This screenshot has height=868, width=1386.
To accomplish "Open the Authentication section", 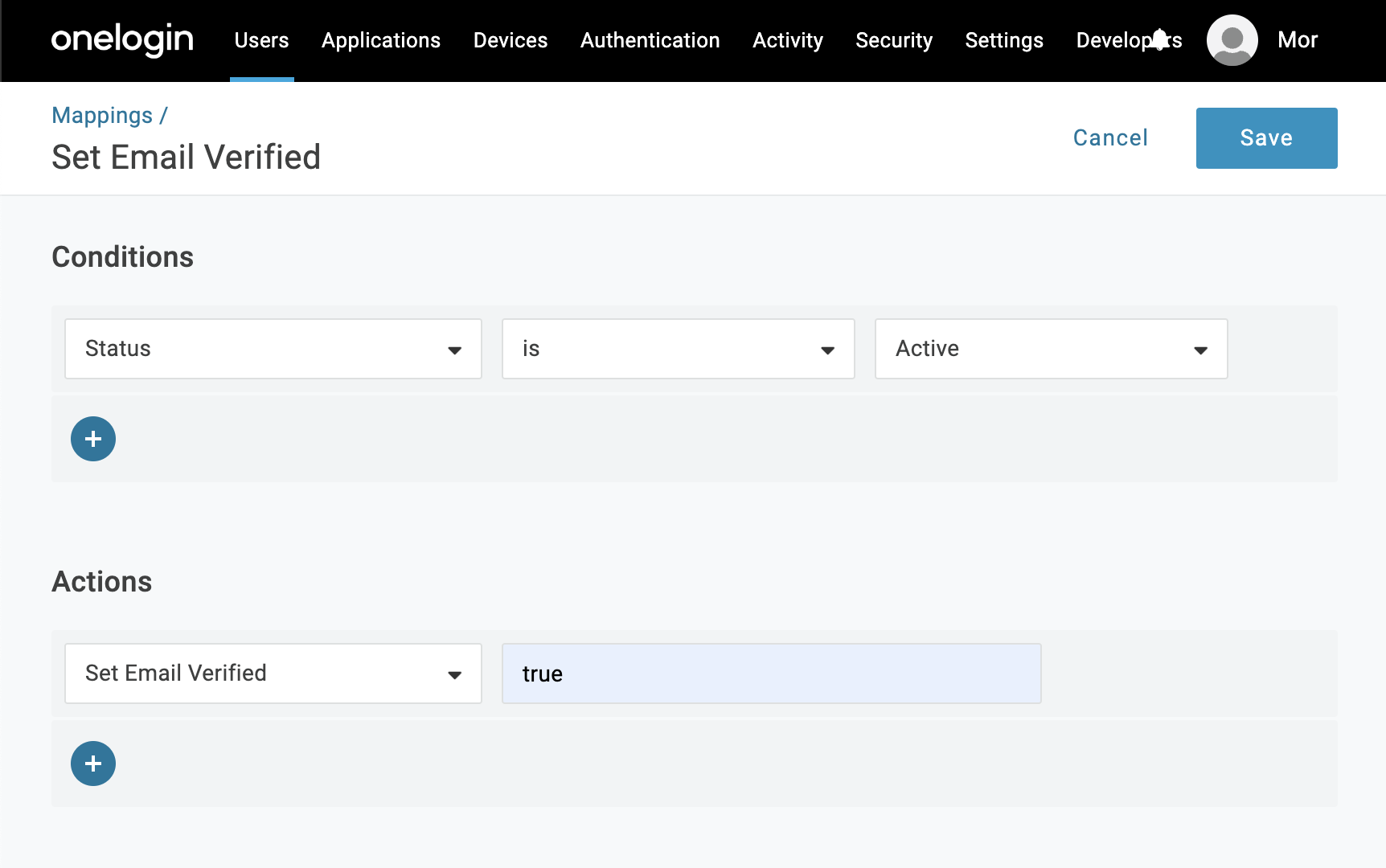I will (650, 40).
